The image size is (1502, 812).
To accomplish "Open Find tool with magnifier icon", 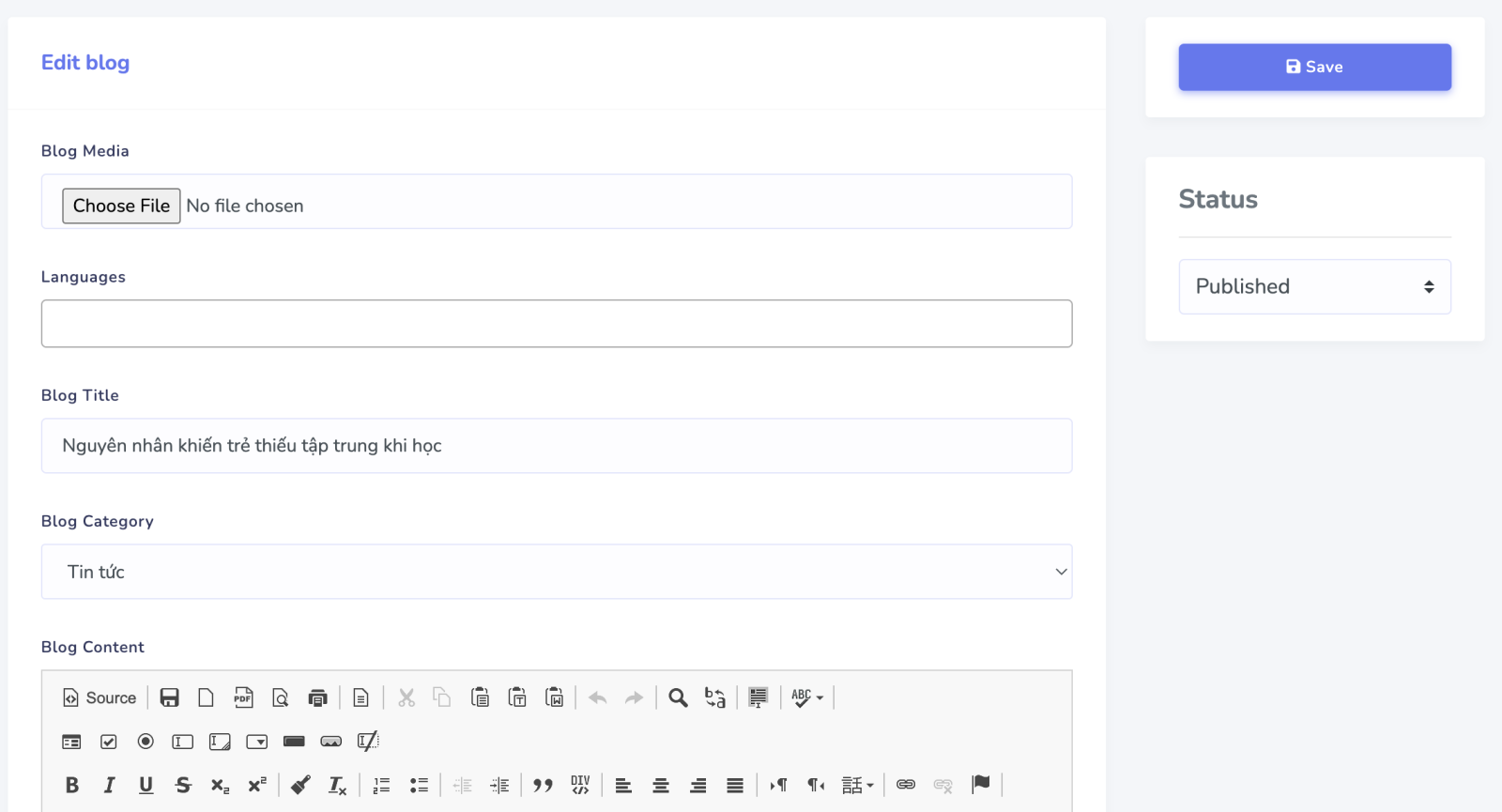I will pyautogui.click(x=678, y=697).
